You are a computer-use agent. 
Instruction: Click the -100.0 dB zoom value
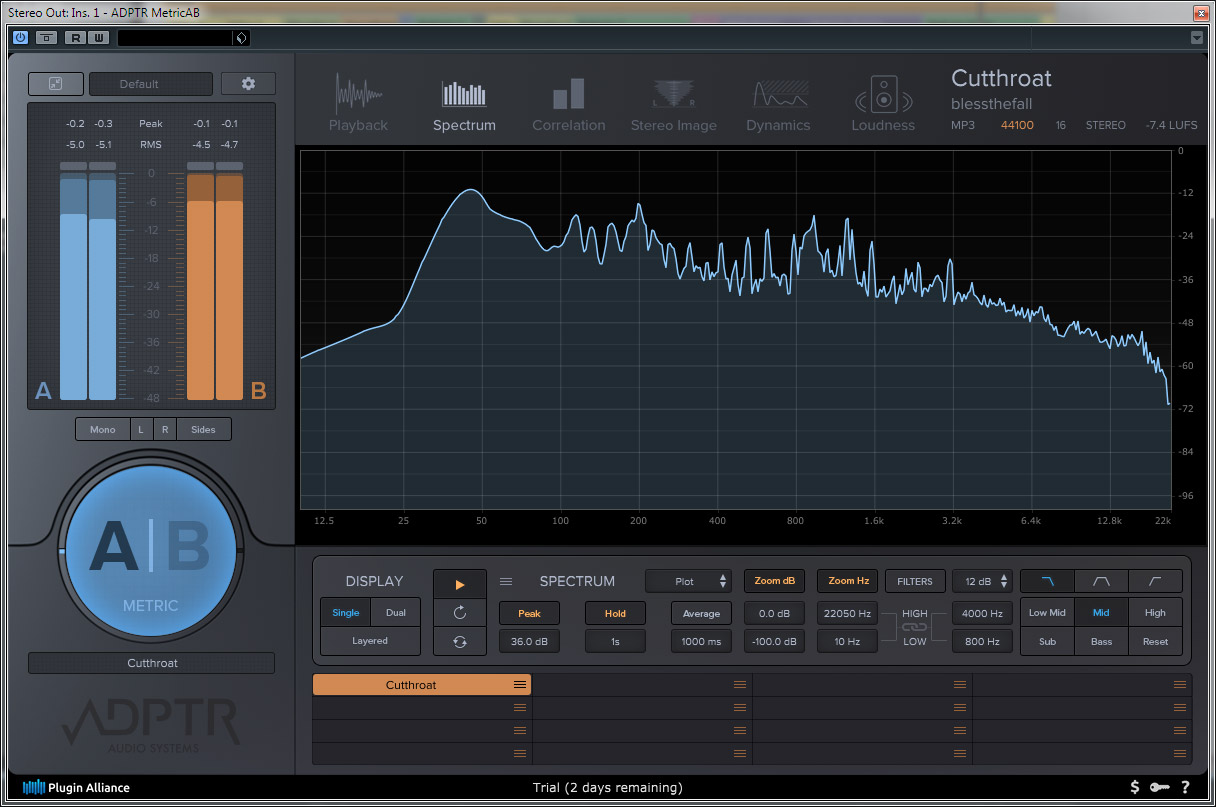pyautogui.click(x=775, y=641)
